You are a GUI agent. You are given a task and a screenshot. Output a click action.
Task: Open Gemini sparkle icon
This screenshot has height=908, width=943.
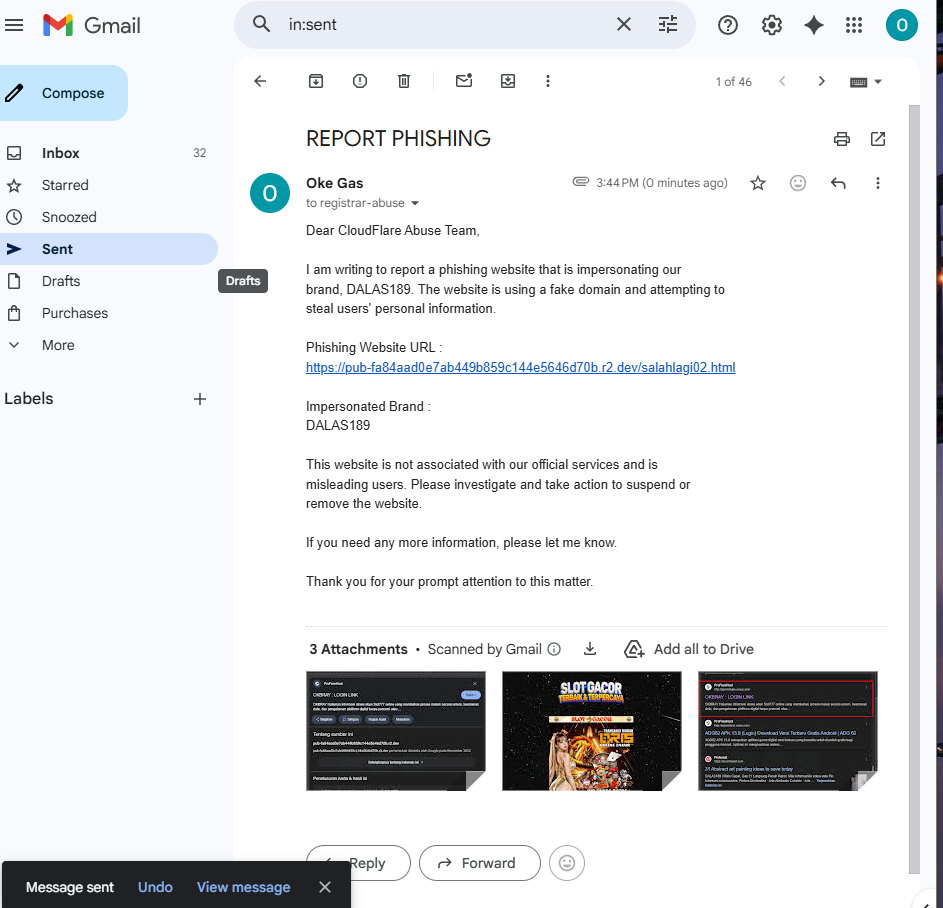[814, 25]
